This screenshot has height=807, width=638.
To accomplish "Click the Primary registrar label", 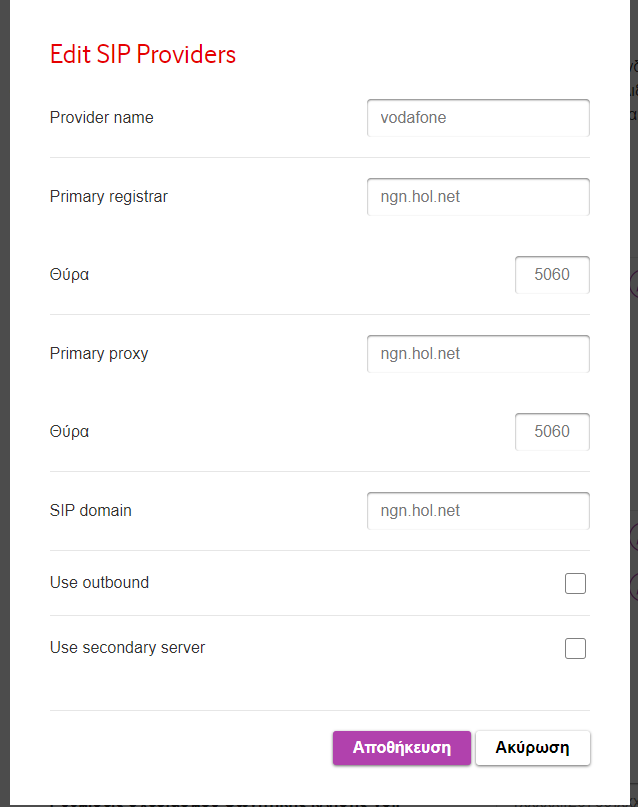I will coord(109,197).
